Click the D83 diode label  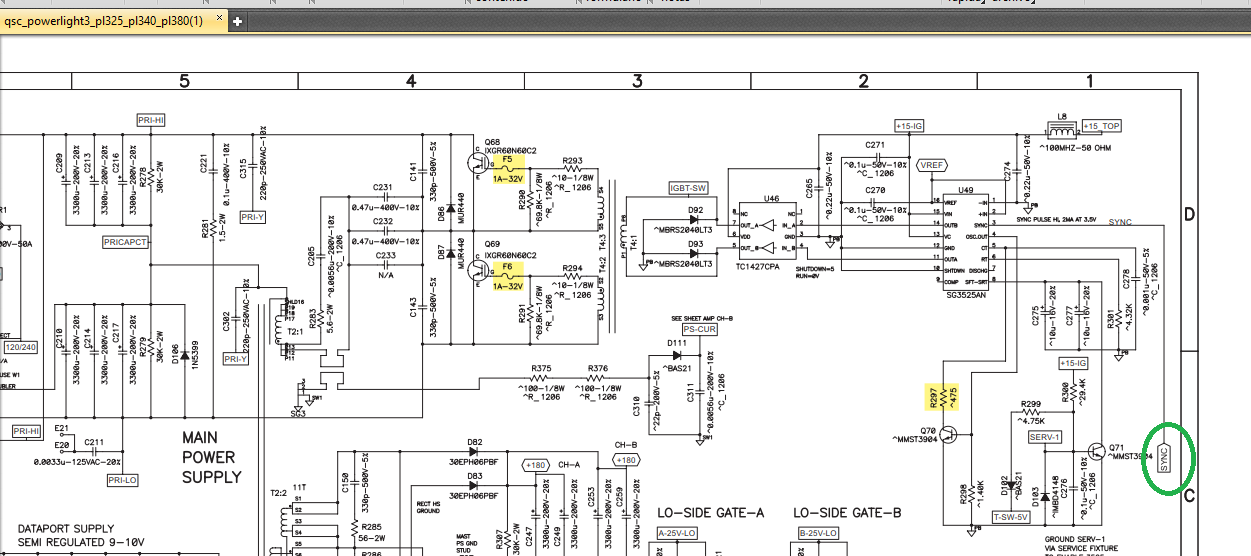(475, 476)
